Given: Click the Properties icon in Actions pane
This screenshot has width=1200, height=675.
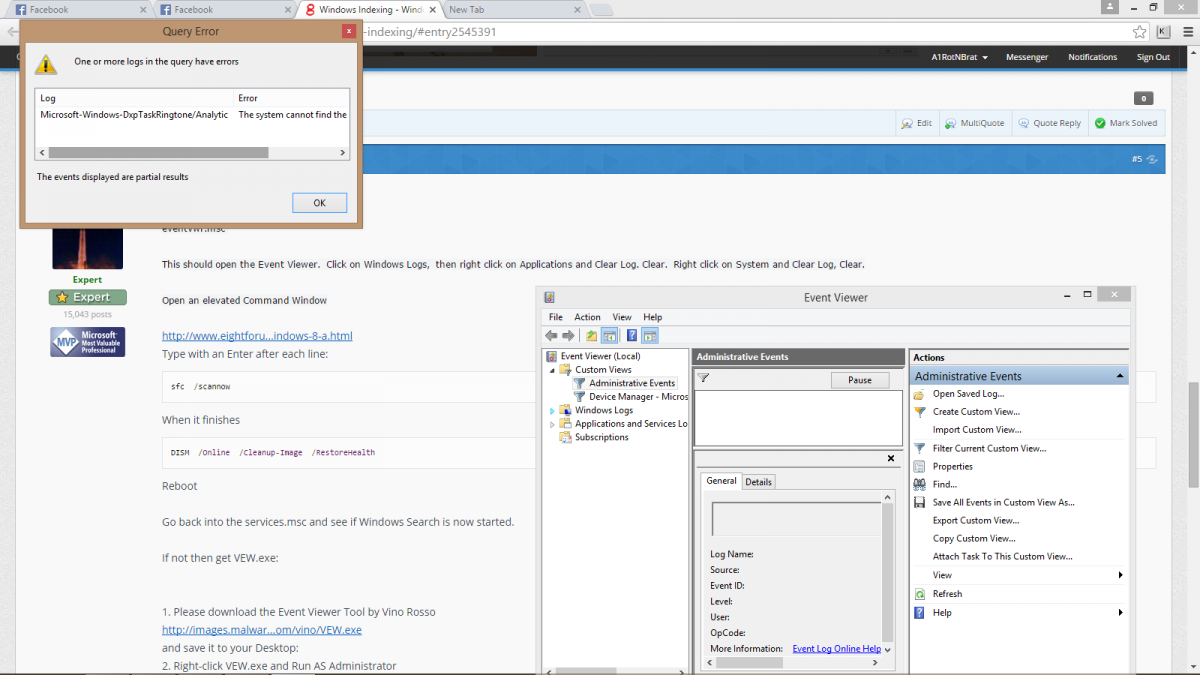Looking at the screenshot, I should tap(920, 466).
